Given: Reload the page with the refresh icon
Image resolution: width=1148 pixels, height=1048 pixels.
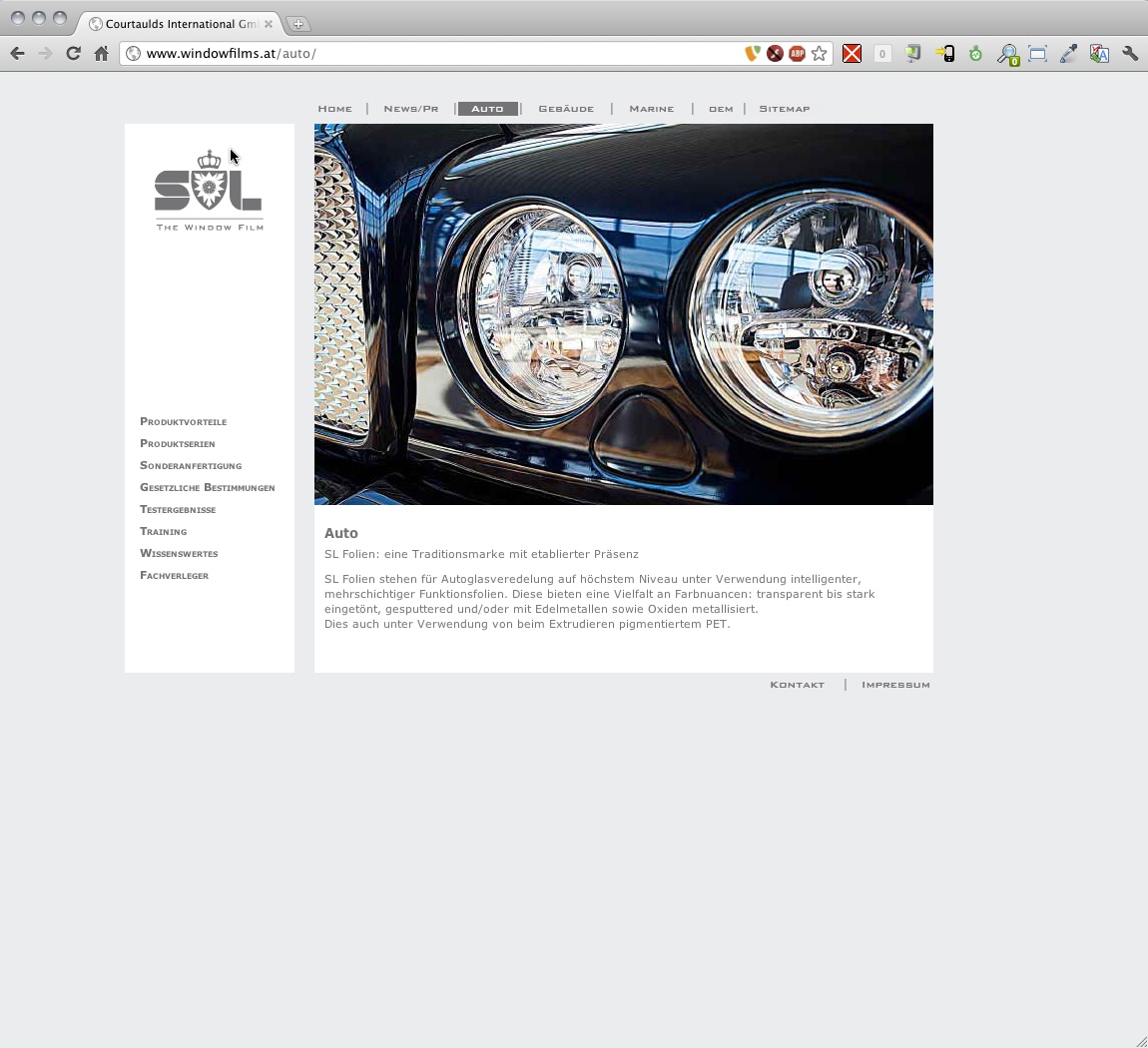Looking at the screenshot, I should pyautogui.click(x=73, y=54).
